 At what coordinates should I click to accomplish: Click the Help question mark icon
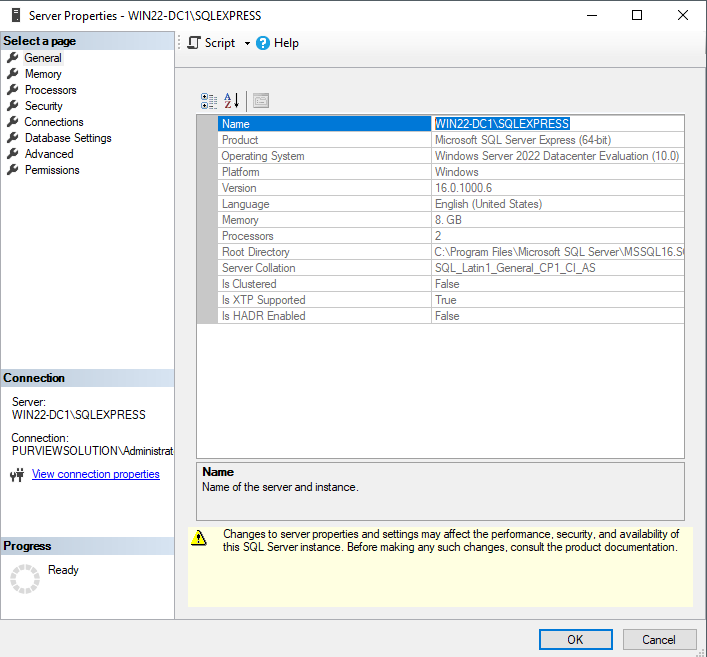click(x=263, y=43)
